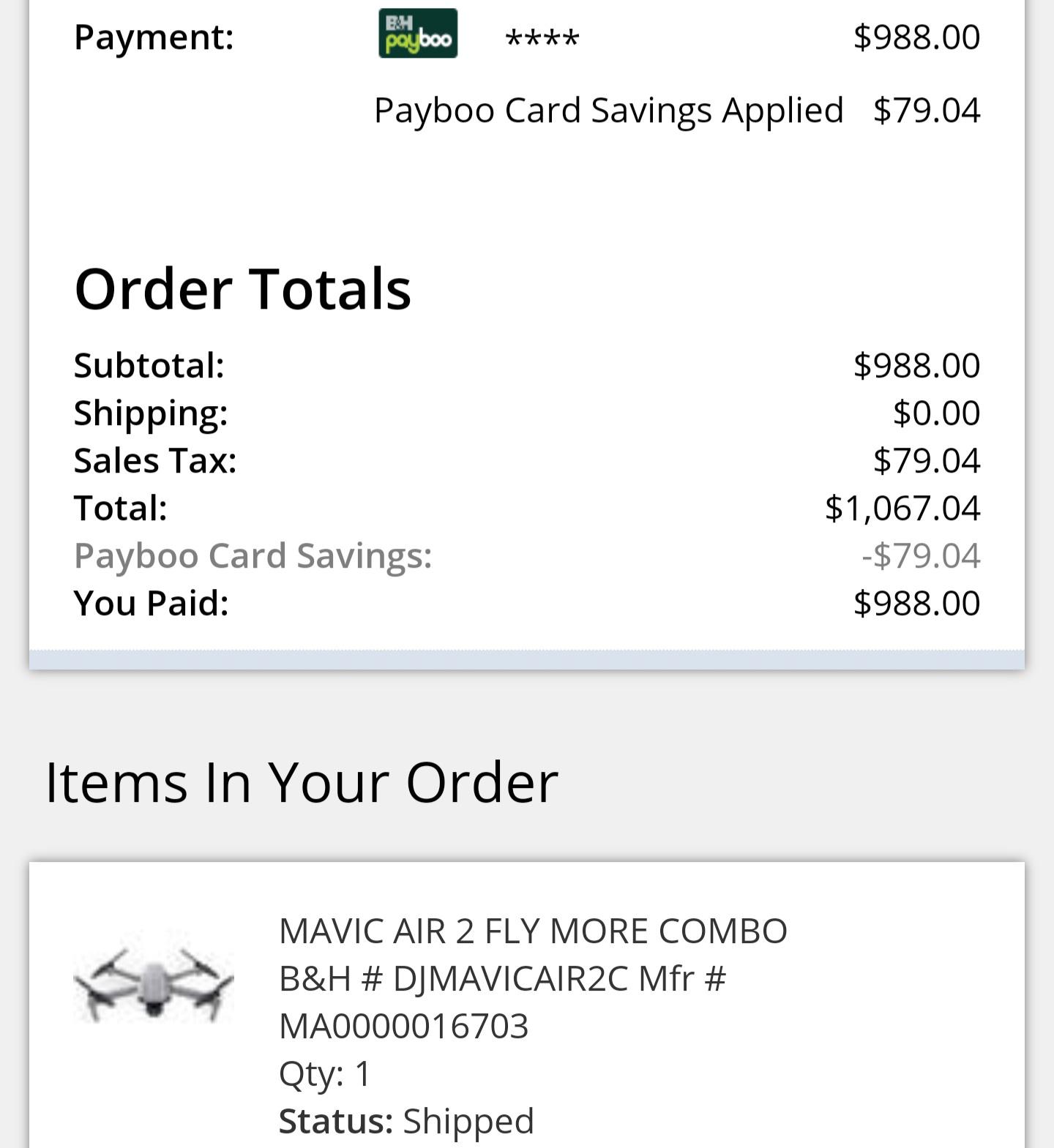Click the Payboo Card Savings -$79.04 value
This screenshot has width=1054, height=1148.
click(921, 555)
